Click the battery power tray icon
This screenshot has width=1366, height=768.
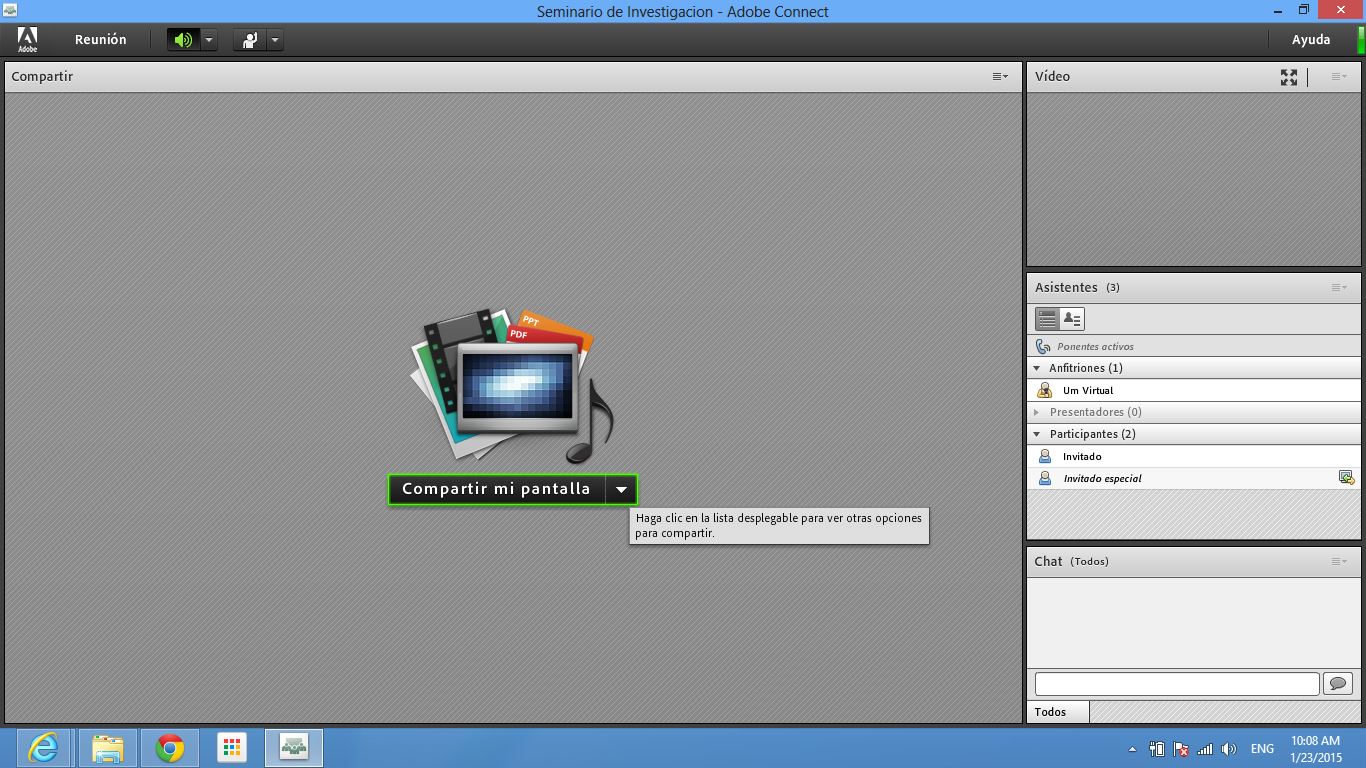pyautogui.click(x=1157, y=749)
